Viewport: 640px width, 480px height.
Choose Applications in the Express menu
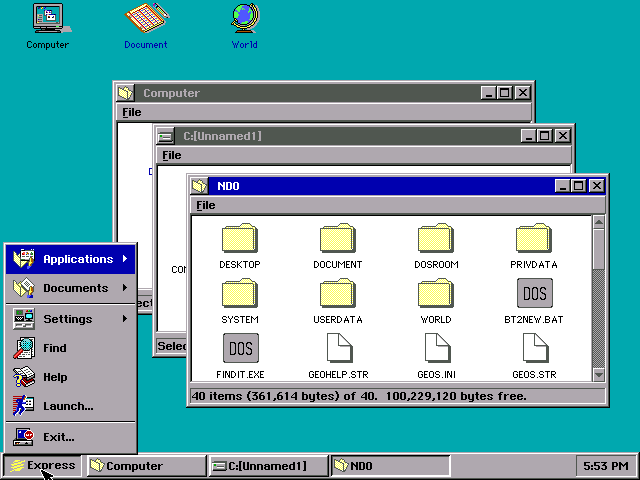coord(71,259)
